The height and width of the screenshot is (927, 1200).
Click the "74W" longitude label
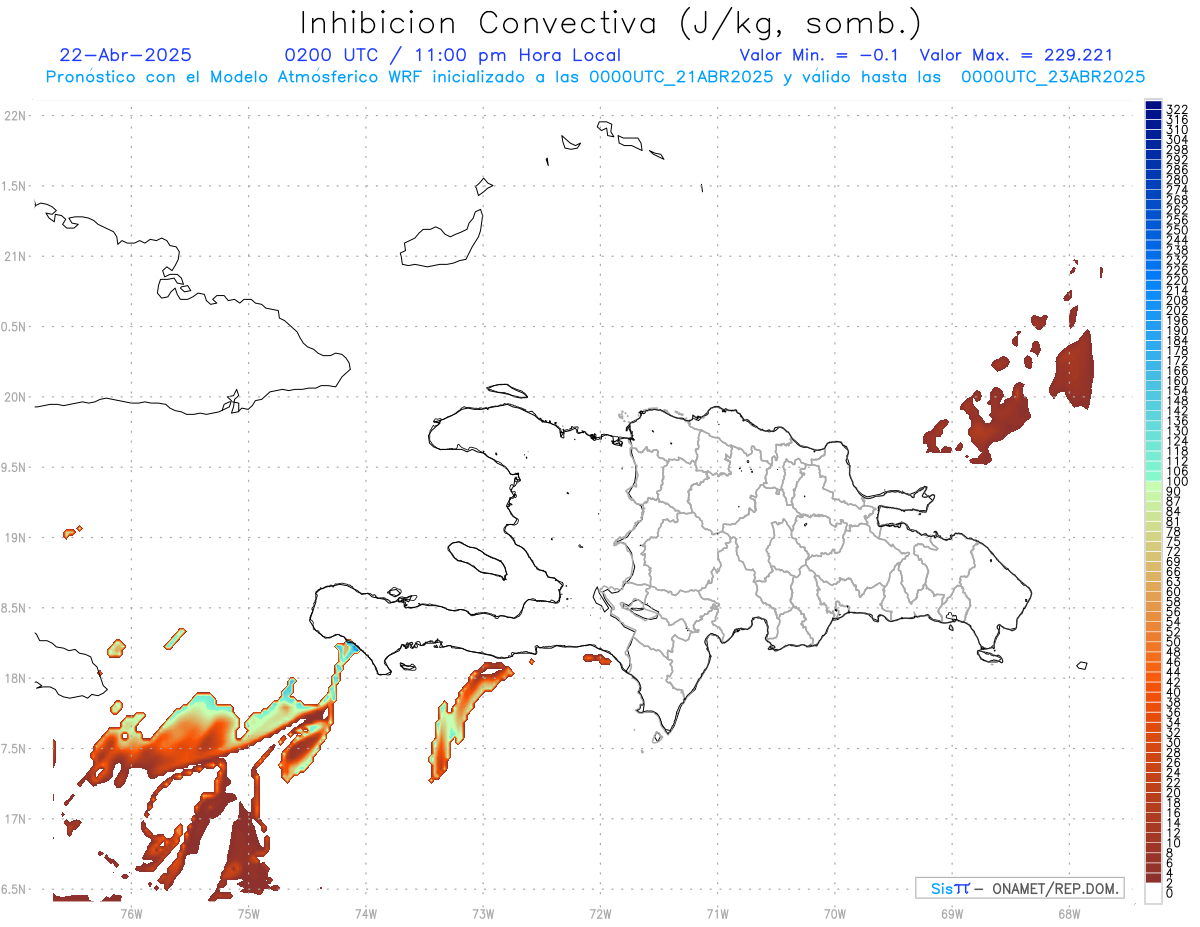click(x=366, y=913)
